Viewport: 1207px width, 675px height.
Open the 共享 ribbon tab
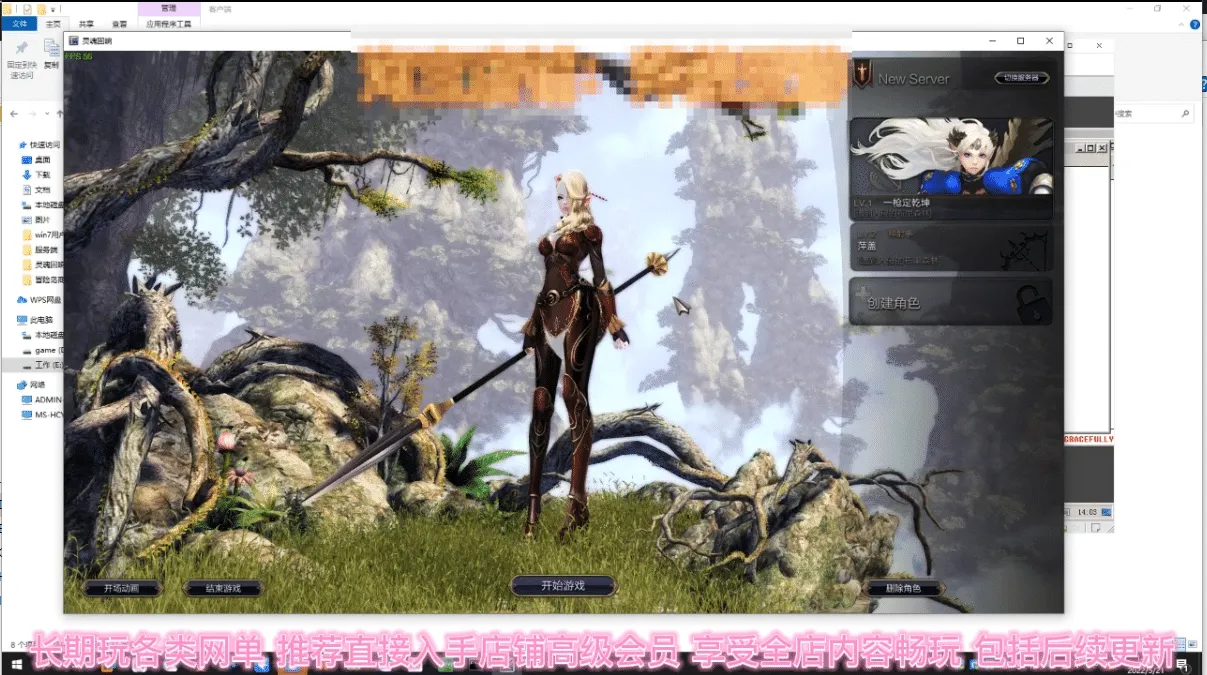pos(86,23)
